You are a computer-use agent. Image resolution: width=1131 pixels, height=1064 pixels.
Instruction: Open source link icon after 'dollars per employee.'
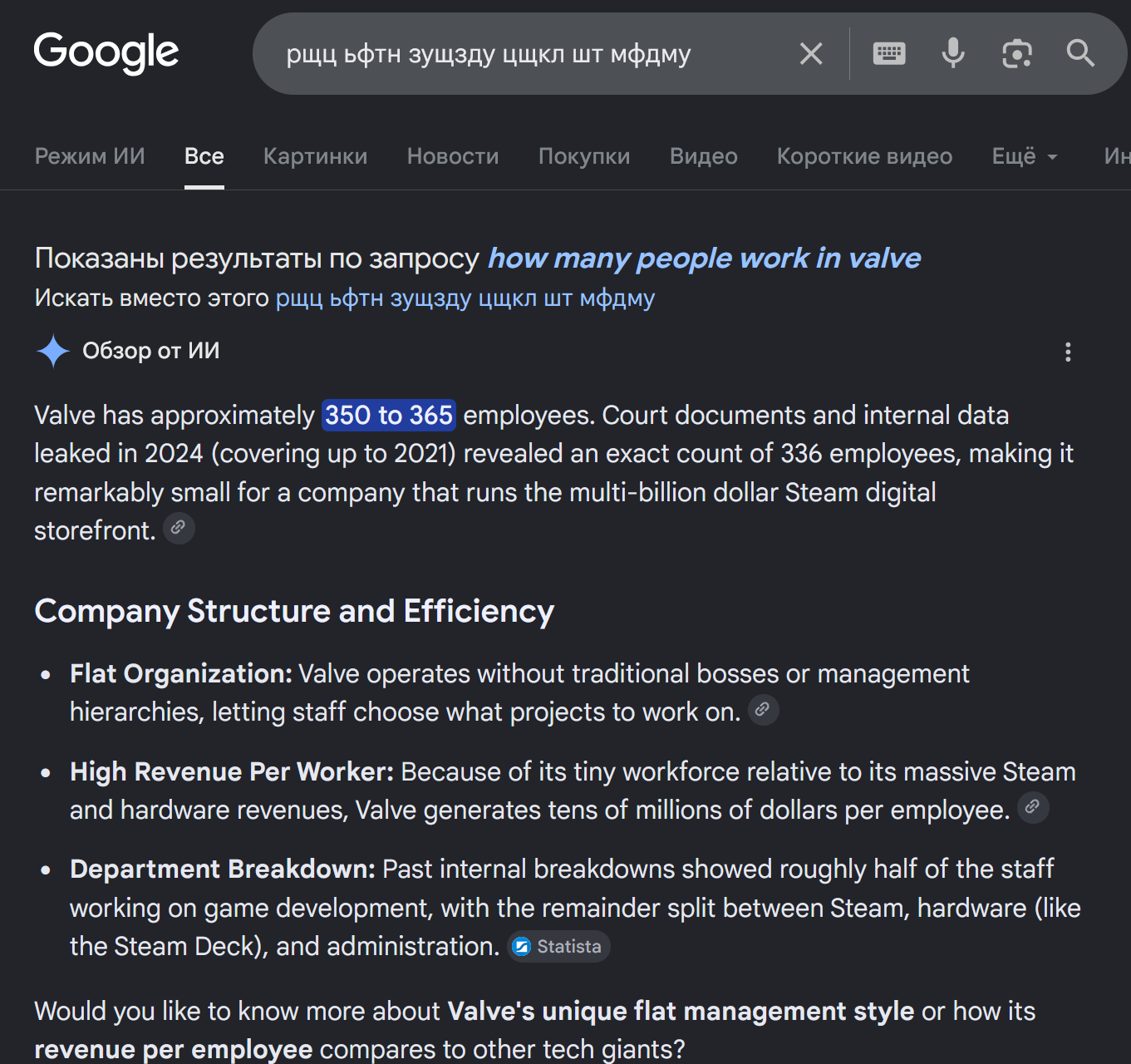click(x=1033, y=807)
